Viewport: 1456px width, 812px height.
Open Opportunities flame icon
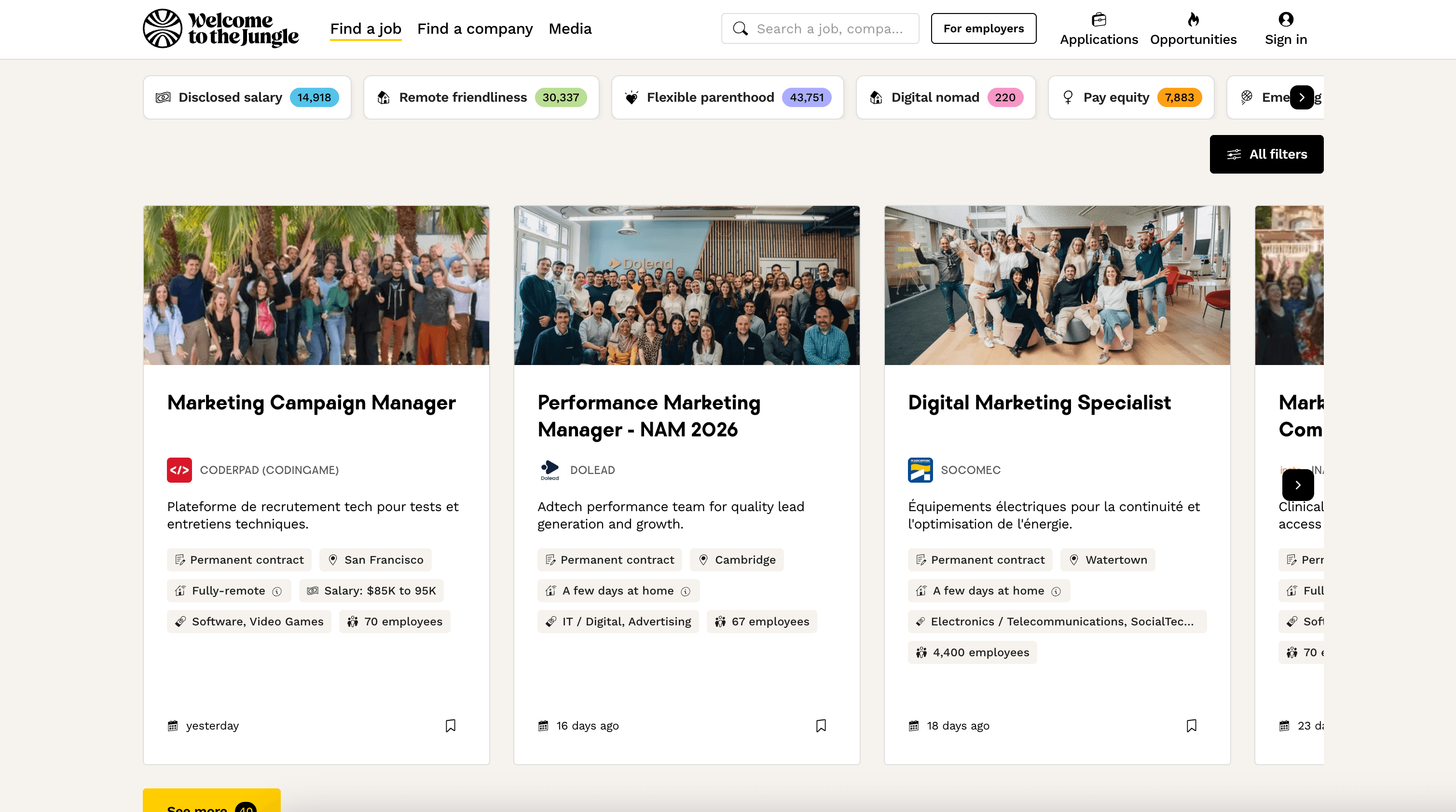click(x=1193, y=20)
